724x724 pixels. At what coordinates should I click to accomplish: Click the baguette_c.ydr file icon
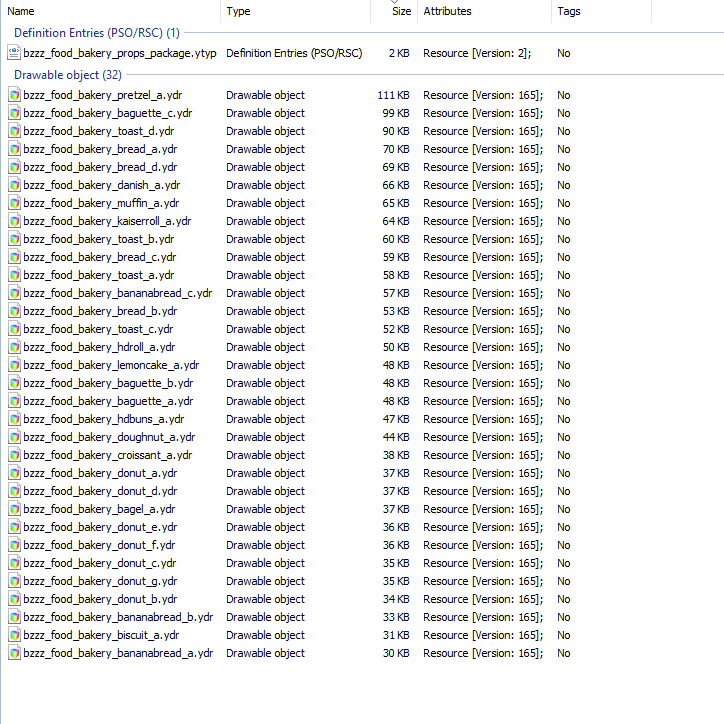[x=14, y=113]
